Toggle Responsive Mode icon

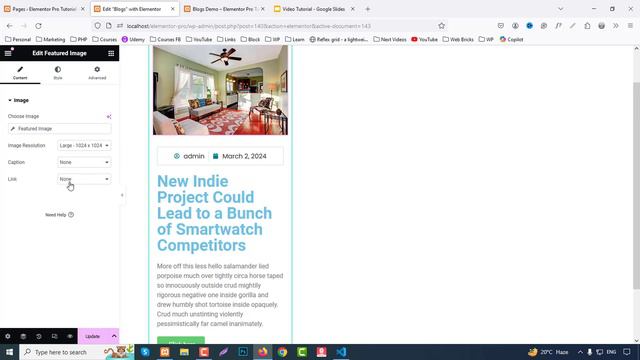(54, 336)
